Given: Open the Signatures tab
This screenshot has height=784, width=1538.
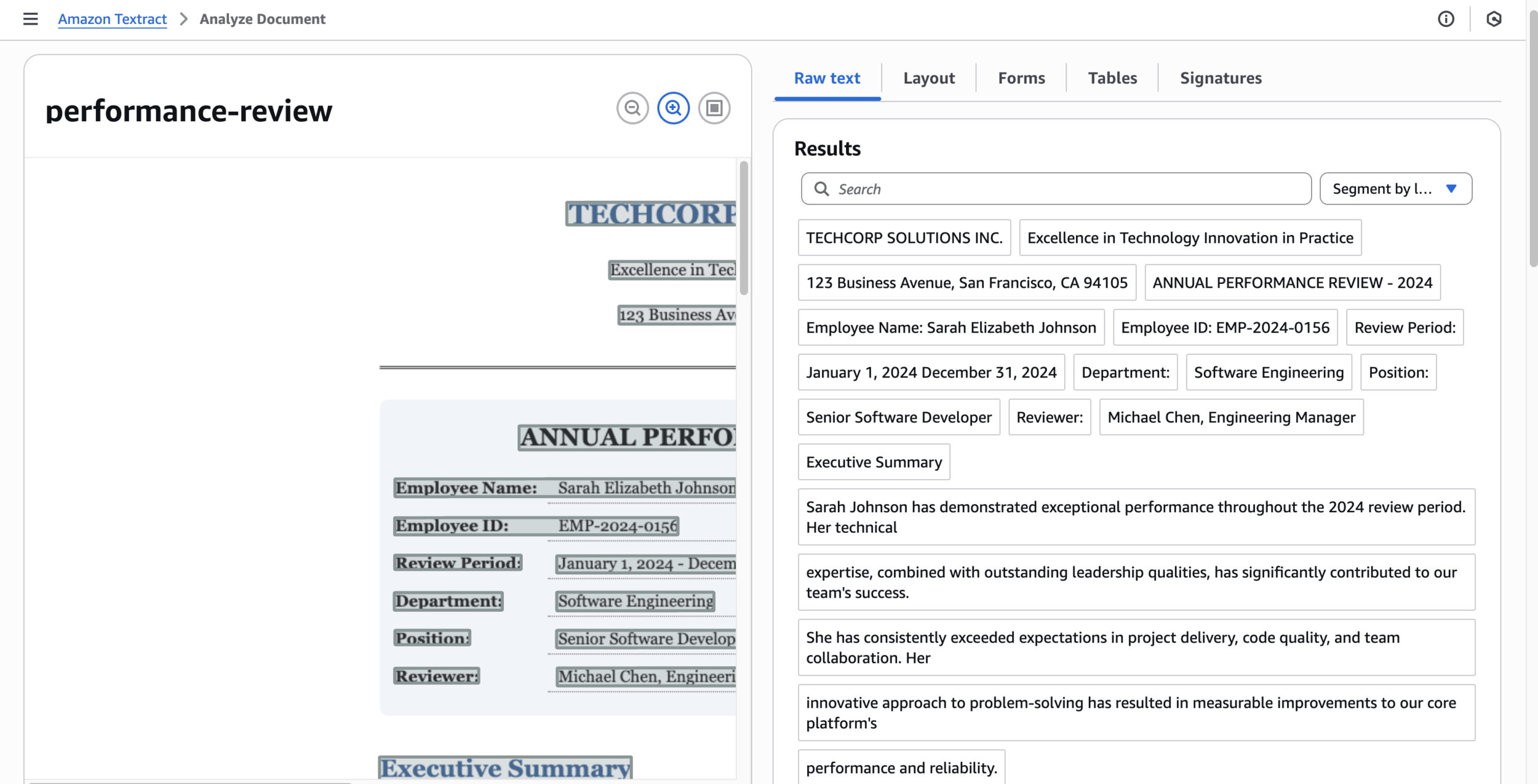Looking at the screenshot, I should 1221,78.
